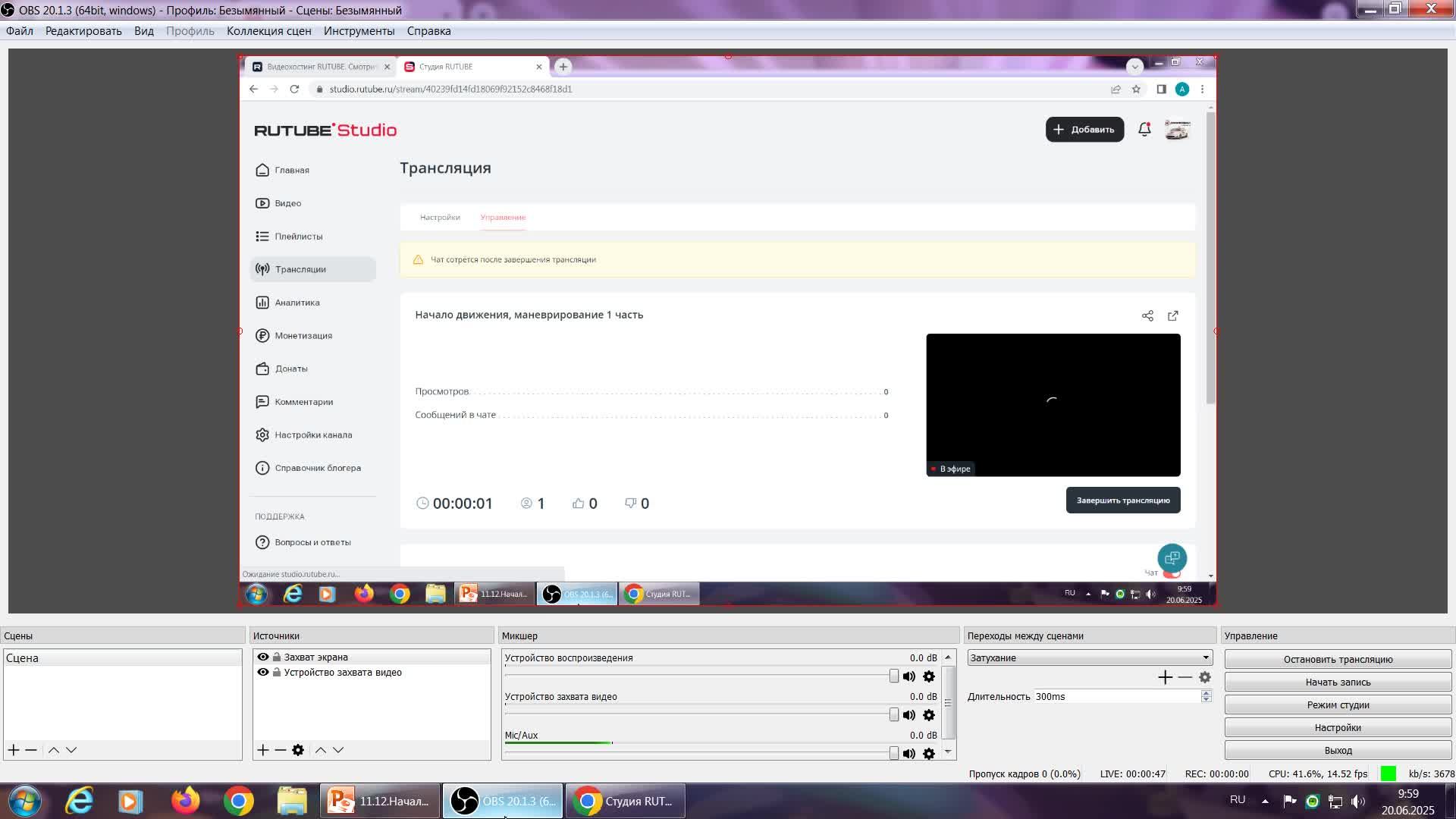Screen dimensions: 1456x819
Task: Move selected source down arrow
Action: click(x=338, y=750)
